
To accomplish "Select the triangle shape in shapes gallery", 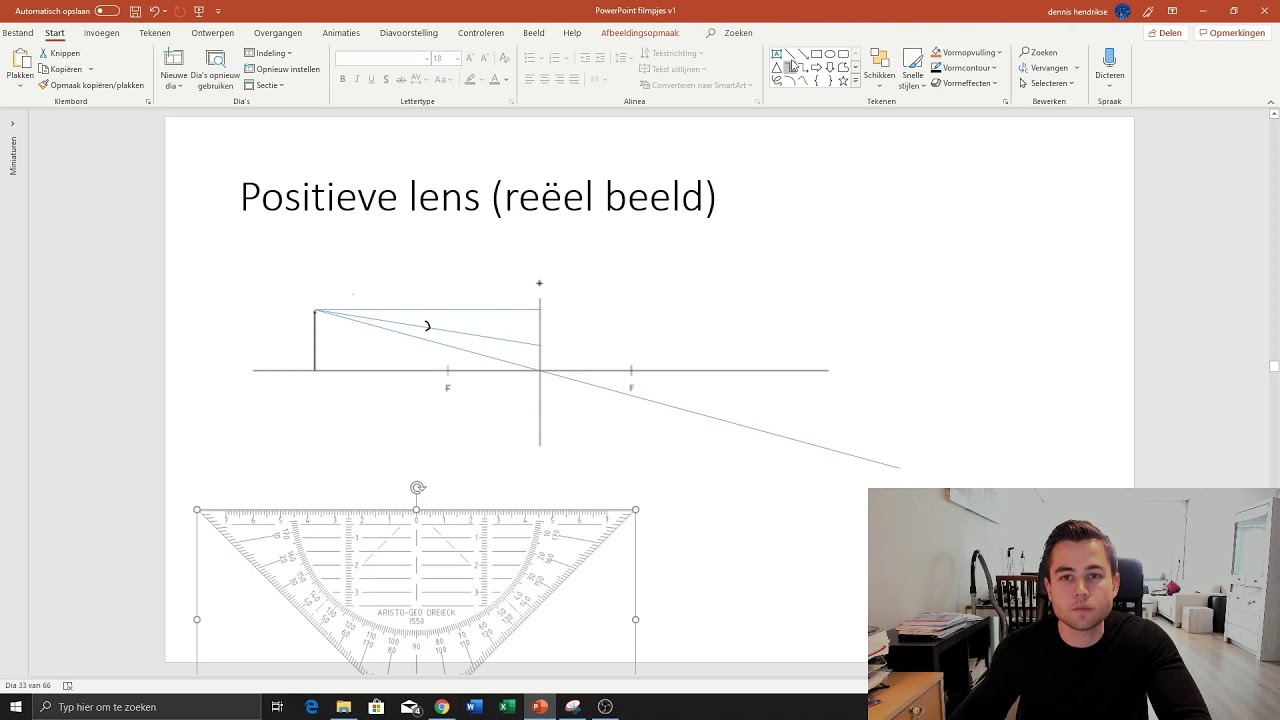I will pos(776,68).
